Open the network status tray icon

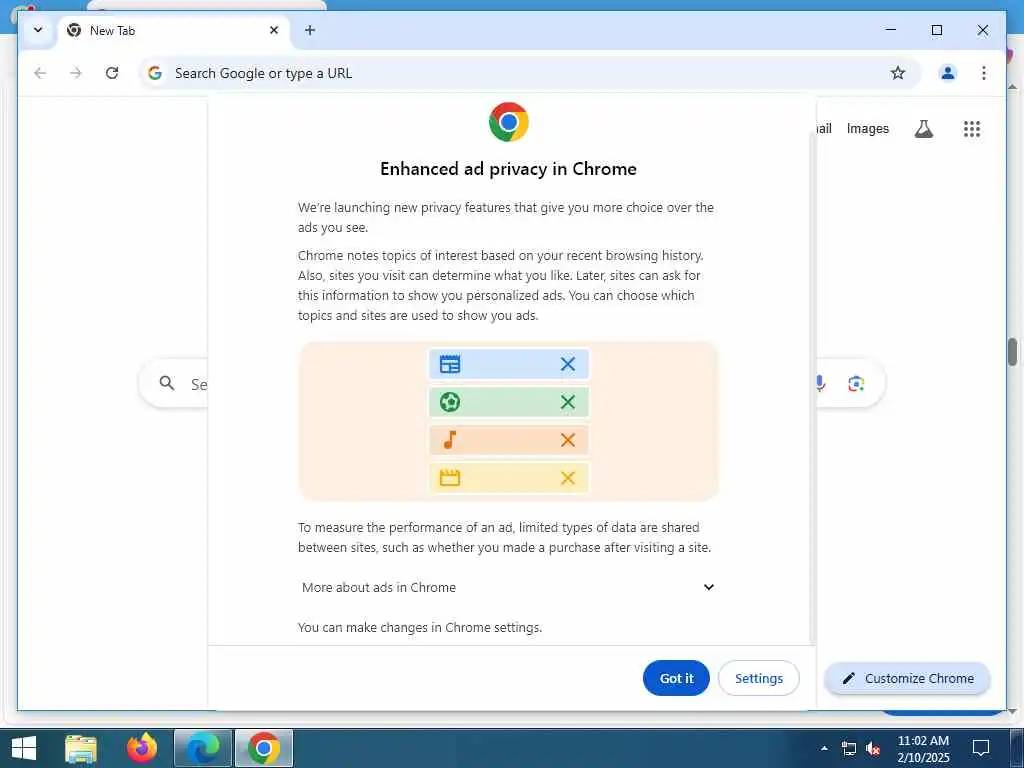848,748
